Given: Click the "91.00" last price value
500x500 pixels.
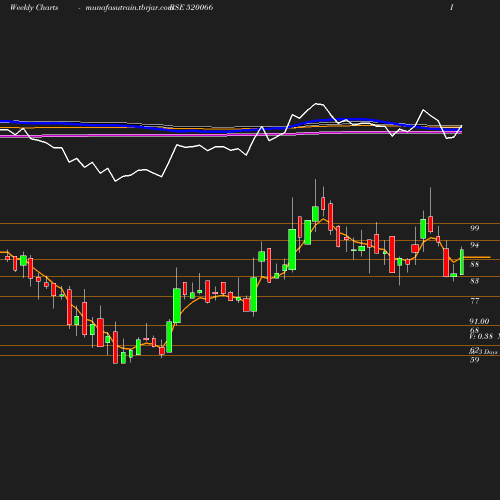Looking at the screenshot, I should coord(479,321).
